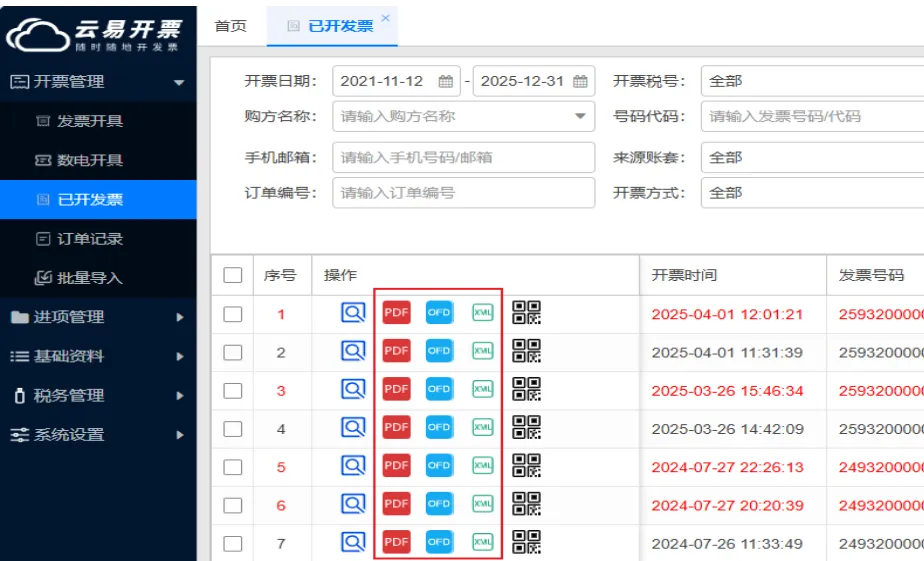Open 订单记录 in the sidebar
The image size is (924, 561).
(x=89, y=239)
